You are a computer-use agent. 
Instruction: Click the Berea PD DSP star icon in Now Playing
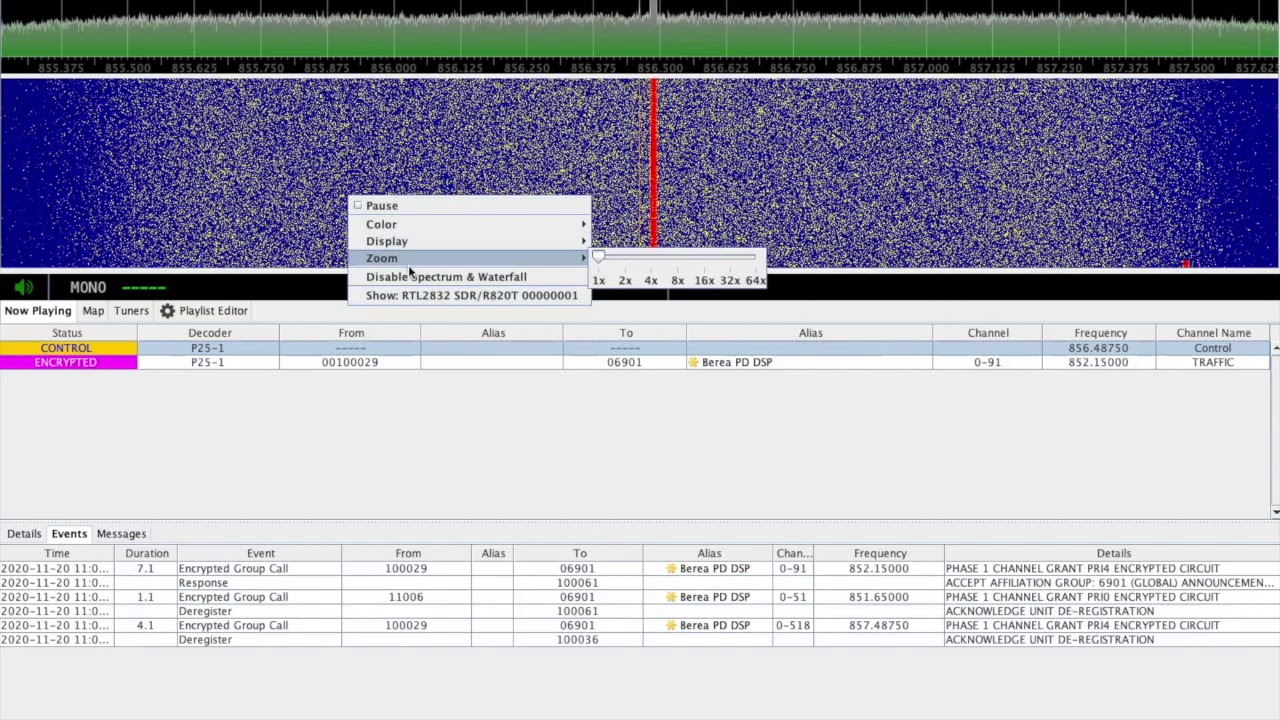click(x=693, y=362)
